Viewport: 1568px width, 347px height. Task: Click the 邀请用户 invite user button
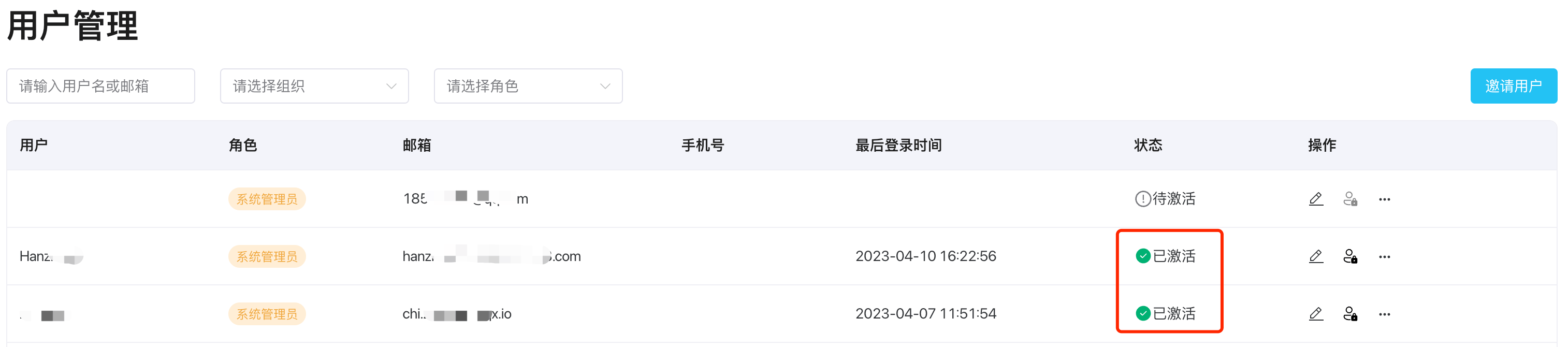pos(1513,86)
